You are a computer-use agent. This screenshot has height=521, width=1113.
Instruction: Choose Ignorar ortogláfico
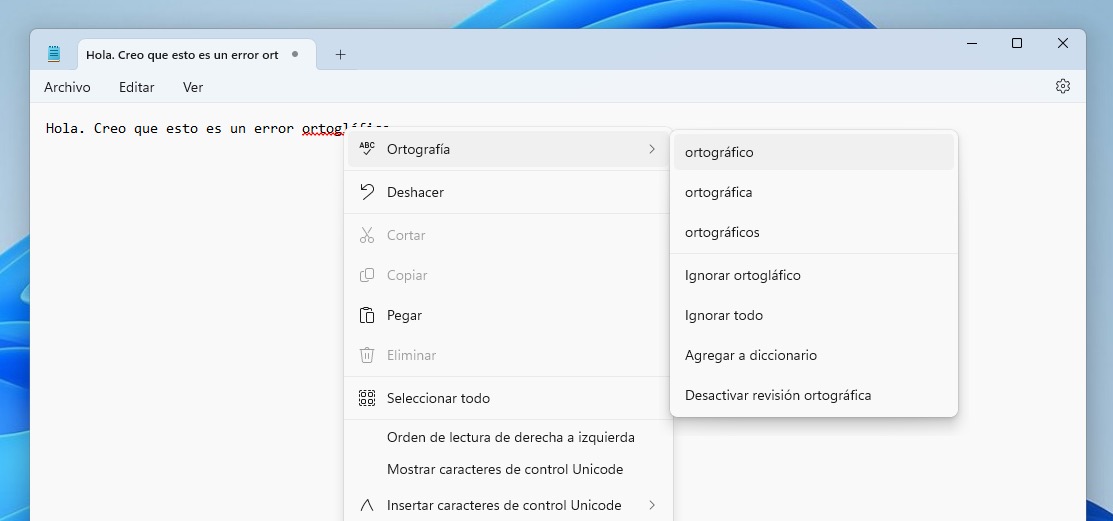point(813,275)
